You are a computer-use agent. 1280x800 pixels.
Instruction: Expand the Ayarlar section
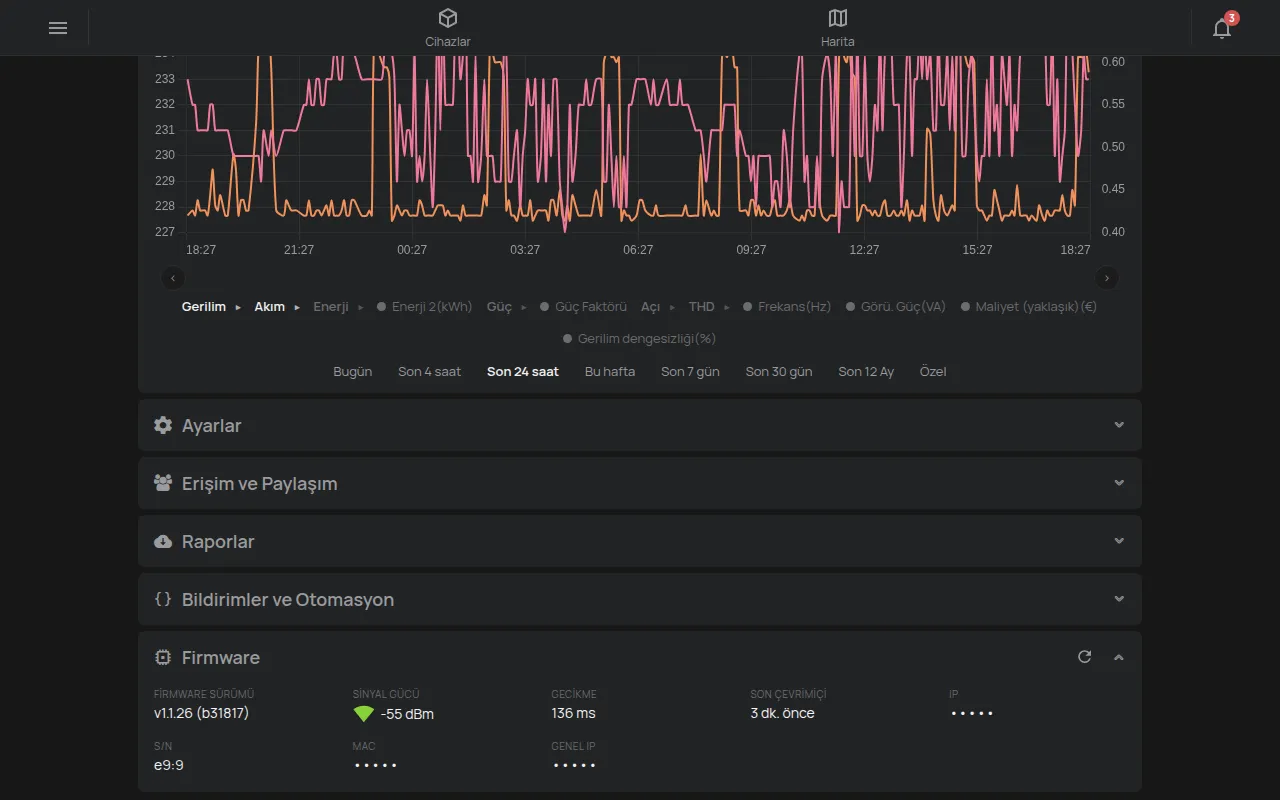[x=640, y=425]
